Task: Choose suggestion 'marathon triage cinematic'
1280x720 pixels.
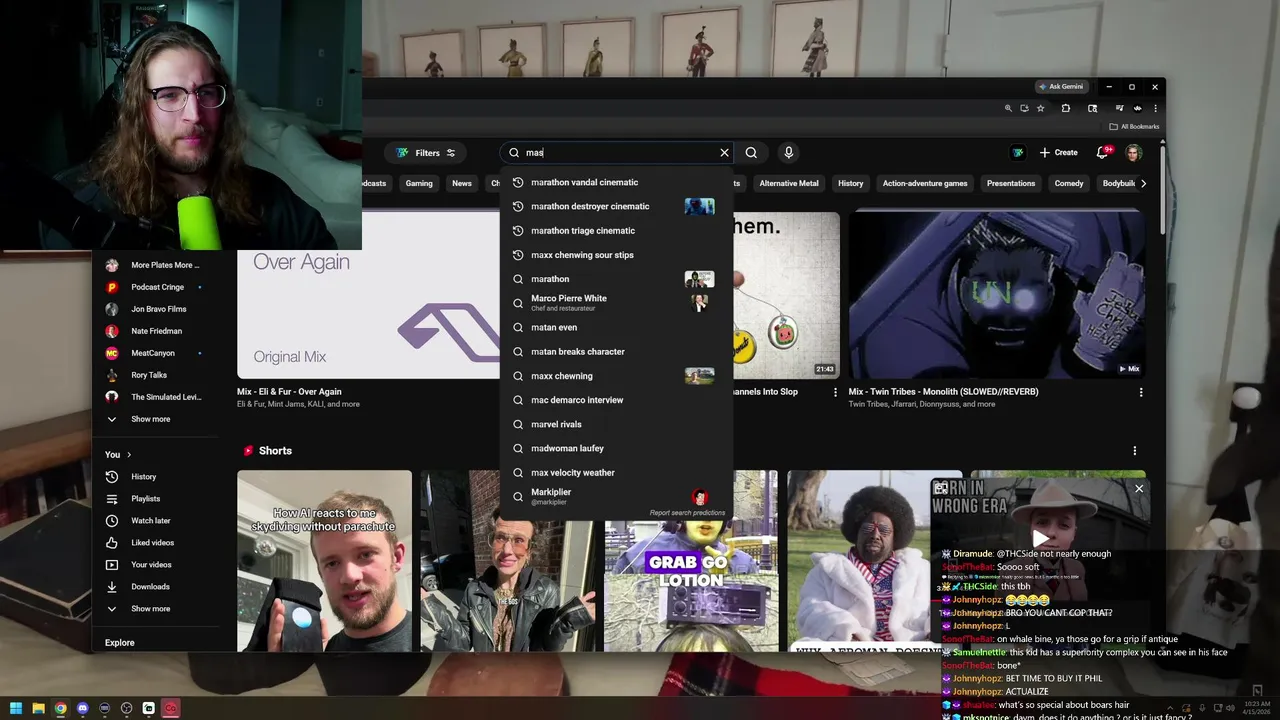Action: 616,231
